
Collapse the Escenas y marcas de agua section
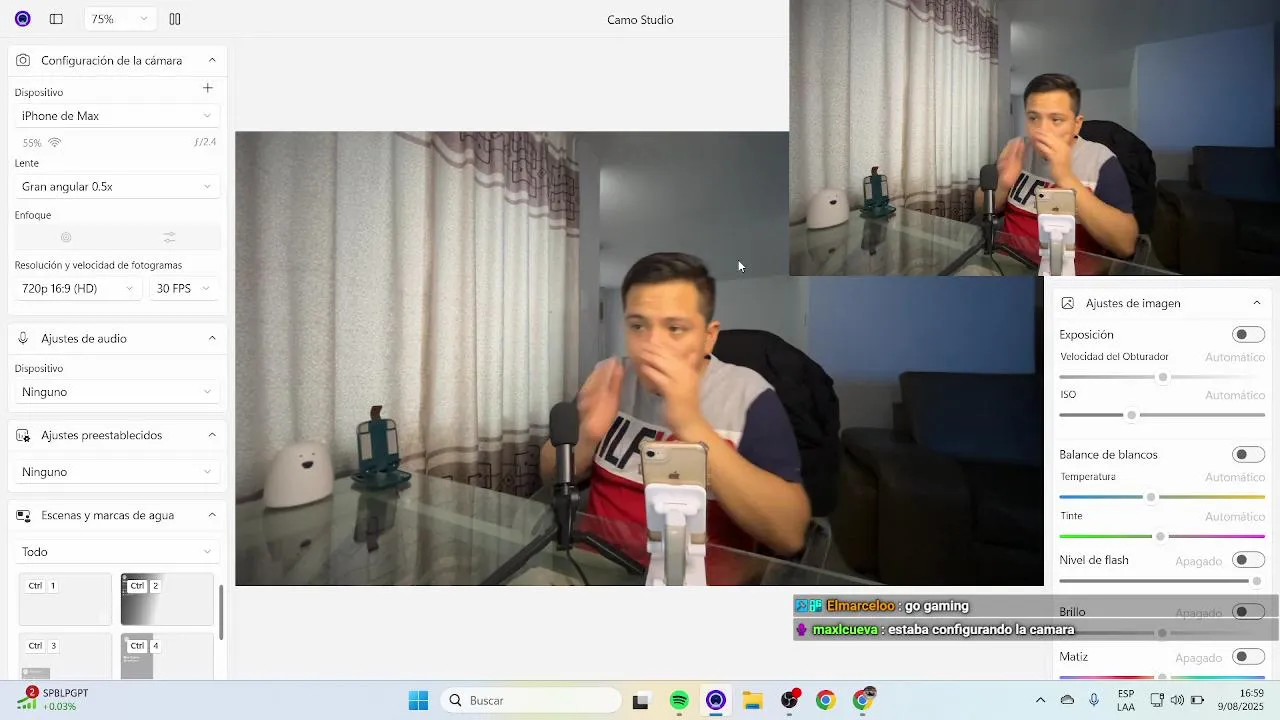212,515
